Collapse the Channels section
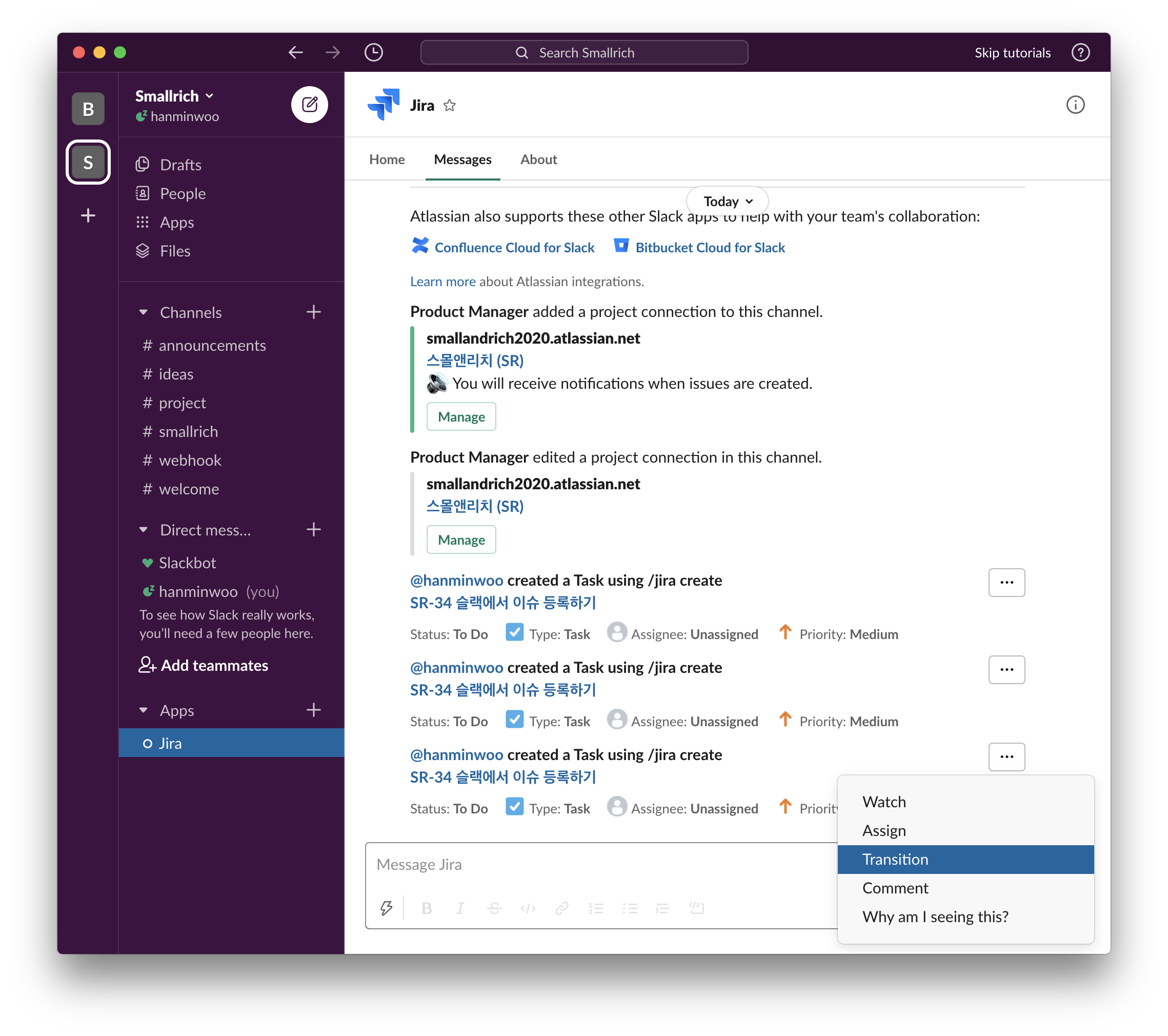Screen dimensions: 1168x1036 click(x=144, y=312)
